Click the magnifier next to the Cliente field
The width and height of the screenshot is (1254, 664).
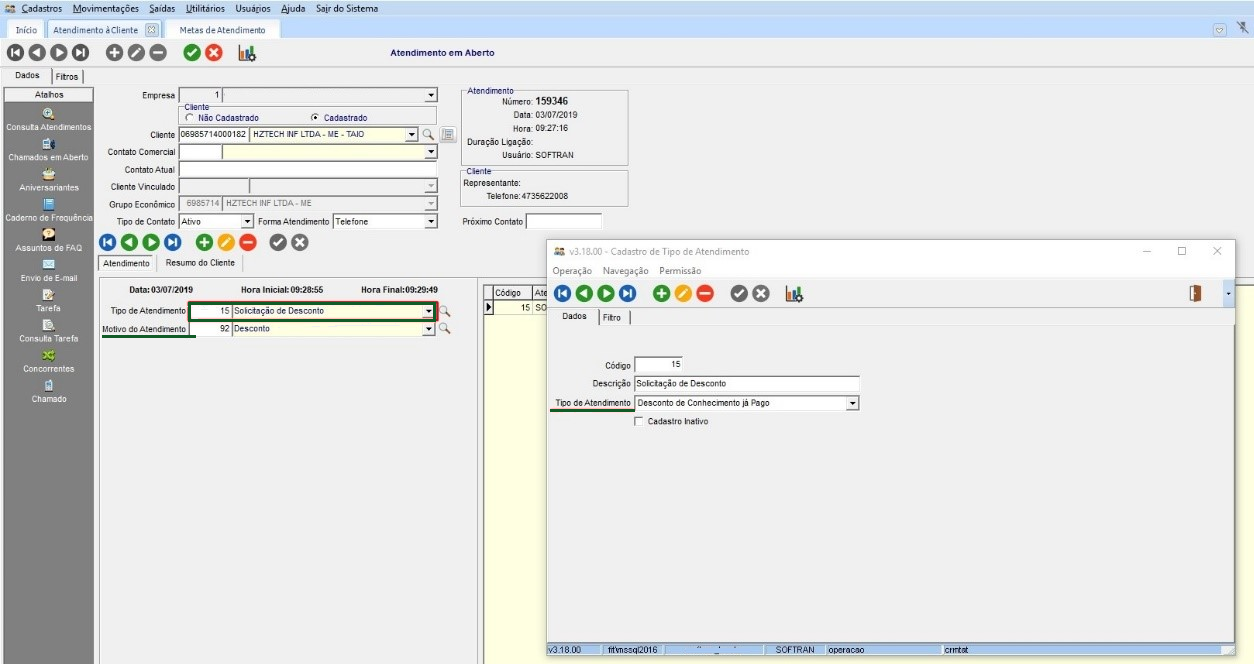point(428,135)
